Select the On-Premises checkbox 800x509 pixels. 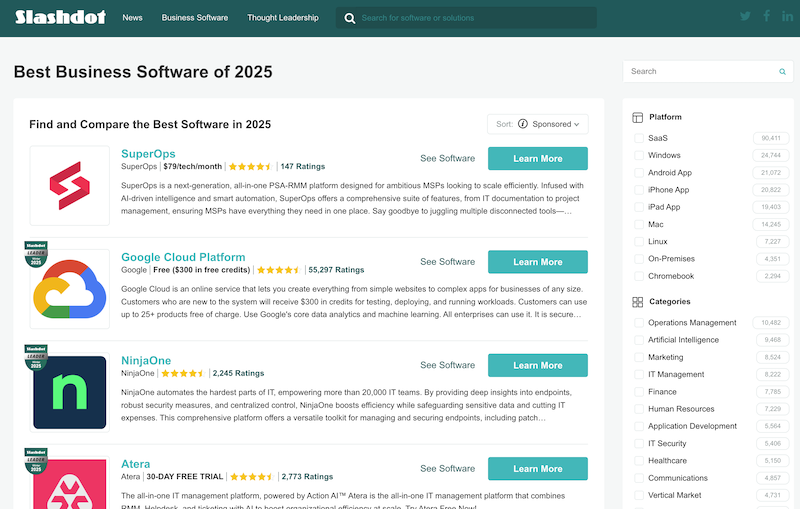[x=638, y=259]
